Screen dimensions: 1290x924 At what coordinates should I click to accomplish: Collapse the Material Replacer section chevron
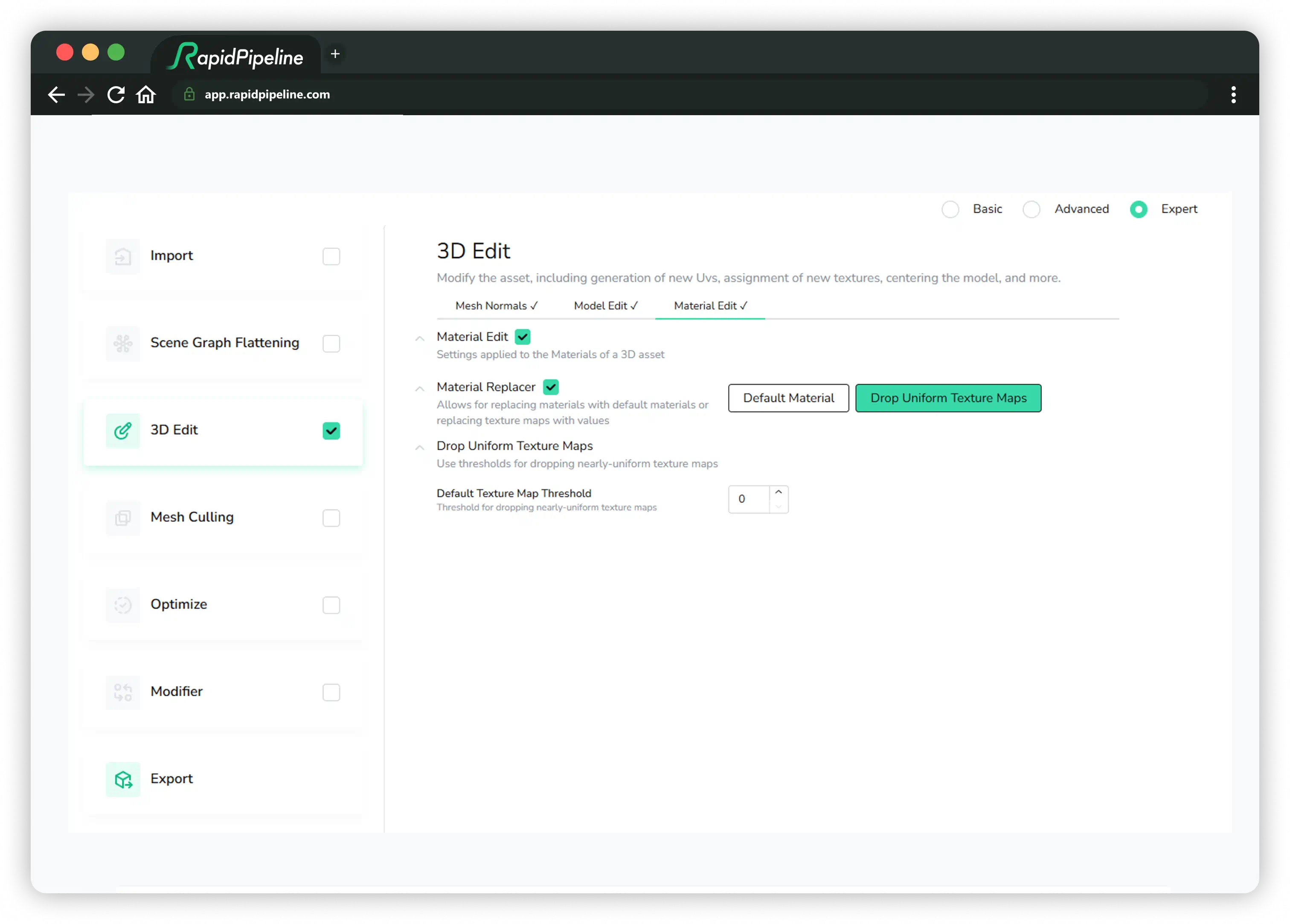tap(420, 389)
